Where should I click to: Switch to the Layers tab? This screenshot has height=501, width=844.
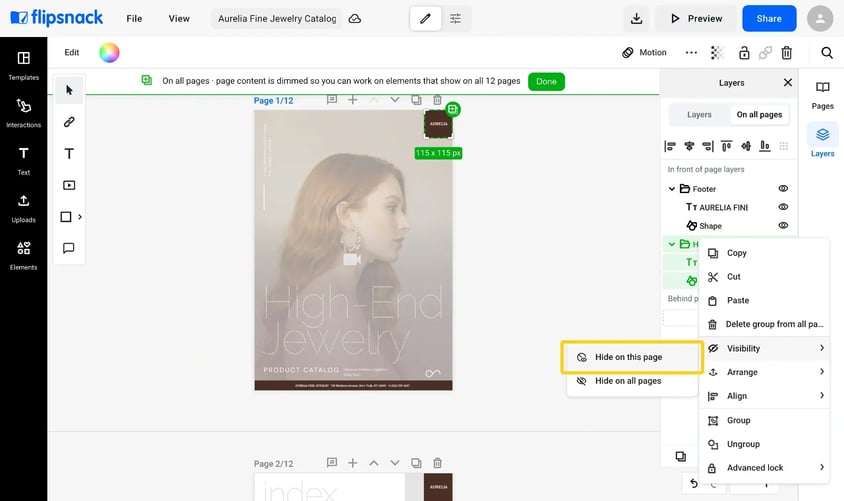699,115
